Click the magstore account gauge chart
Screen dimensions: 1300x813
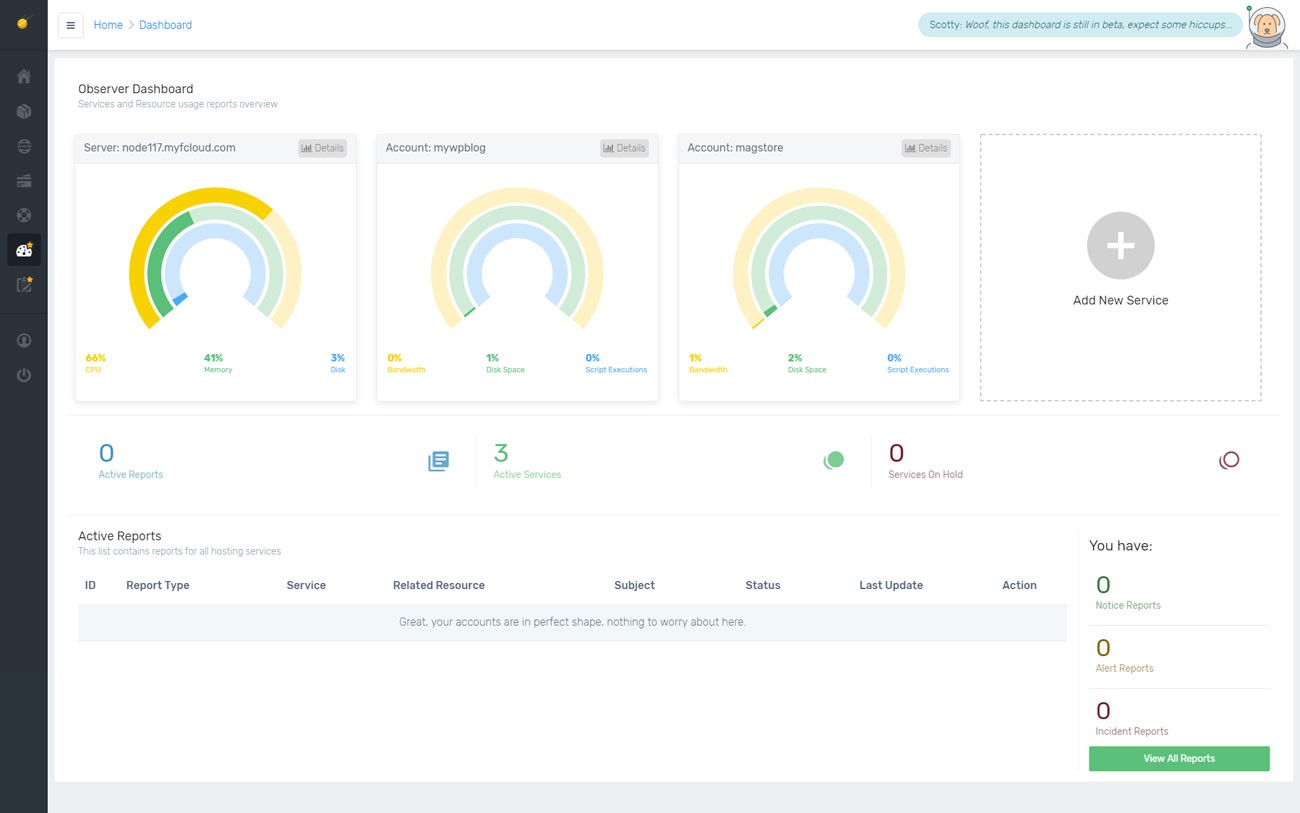(x=819, y=258)
